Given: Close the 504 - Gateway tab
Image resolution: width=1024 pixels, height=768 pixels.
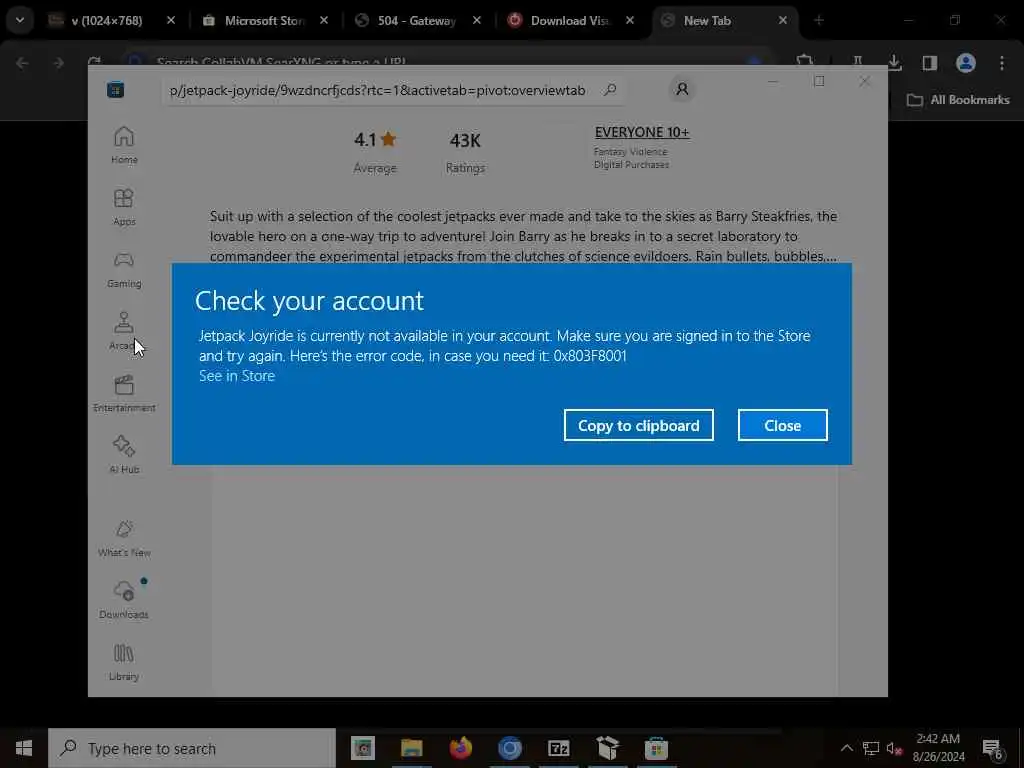Looking at the screenshot, I should [477, 21].
